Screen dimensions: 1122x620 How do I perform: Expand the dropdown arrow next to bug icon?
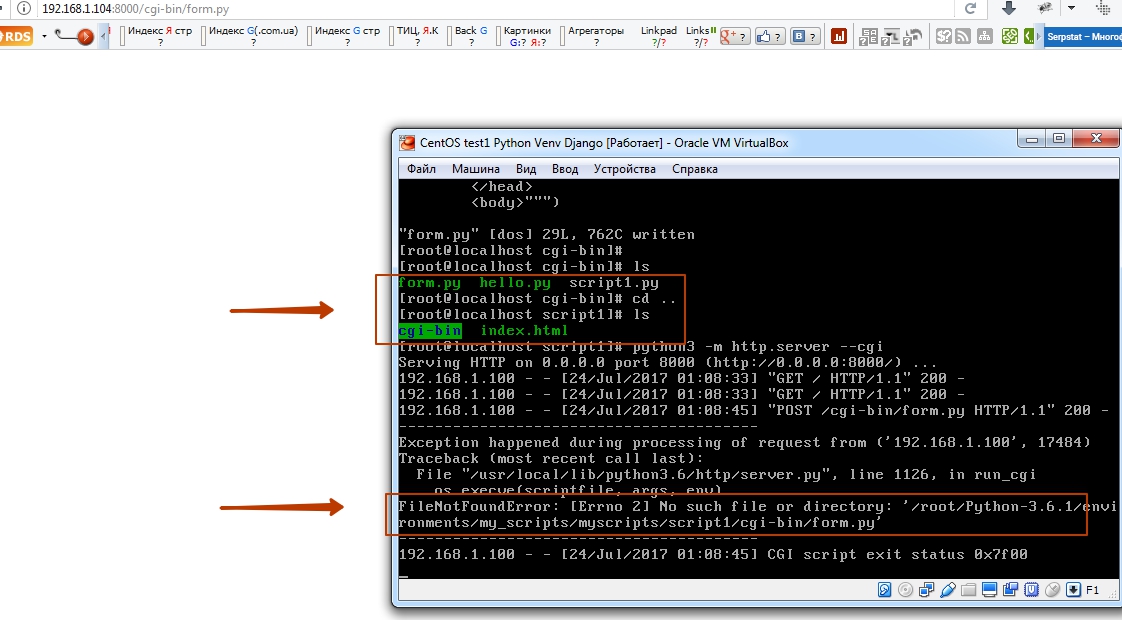(x=1072, y=9)
